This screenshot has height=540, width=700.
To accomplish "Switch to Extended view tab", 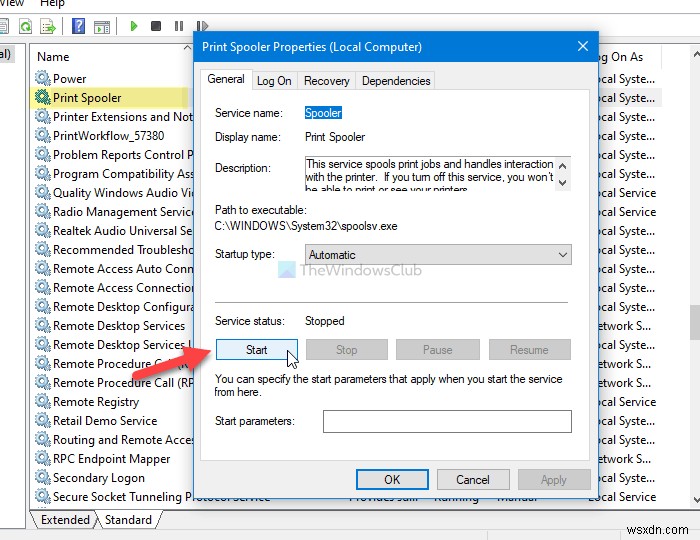I will [x=65, y=520].
